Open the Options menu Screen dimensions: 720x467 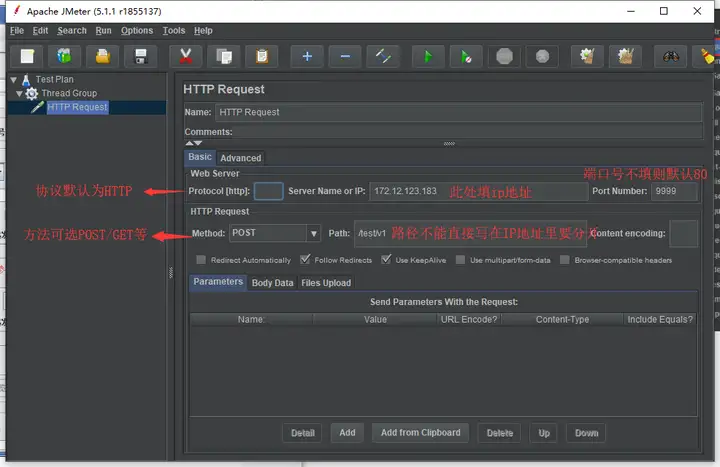point(137,31)
